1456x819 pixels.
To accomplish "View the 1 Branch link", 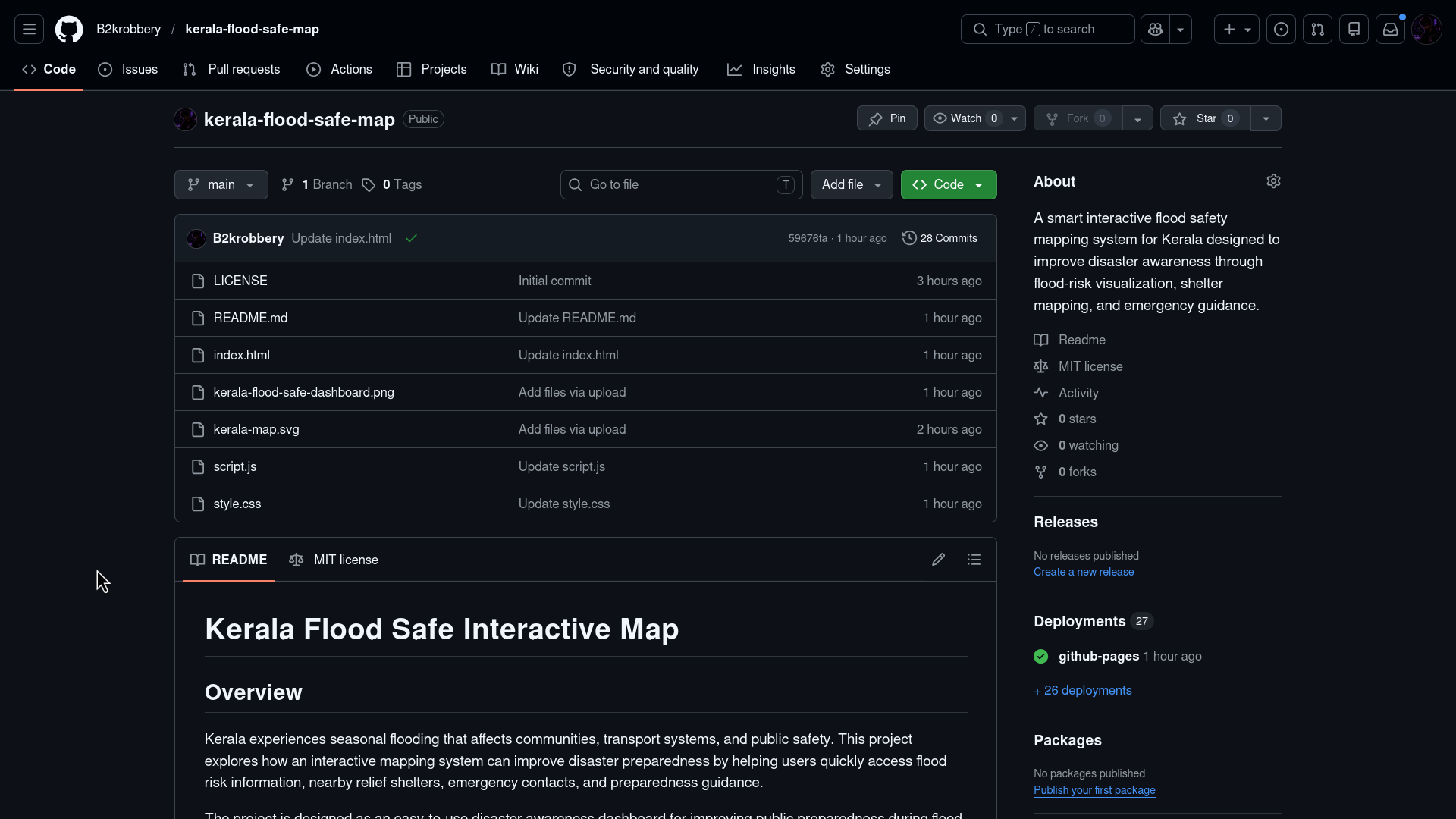I will point(317,184).
